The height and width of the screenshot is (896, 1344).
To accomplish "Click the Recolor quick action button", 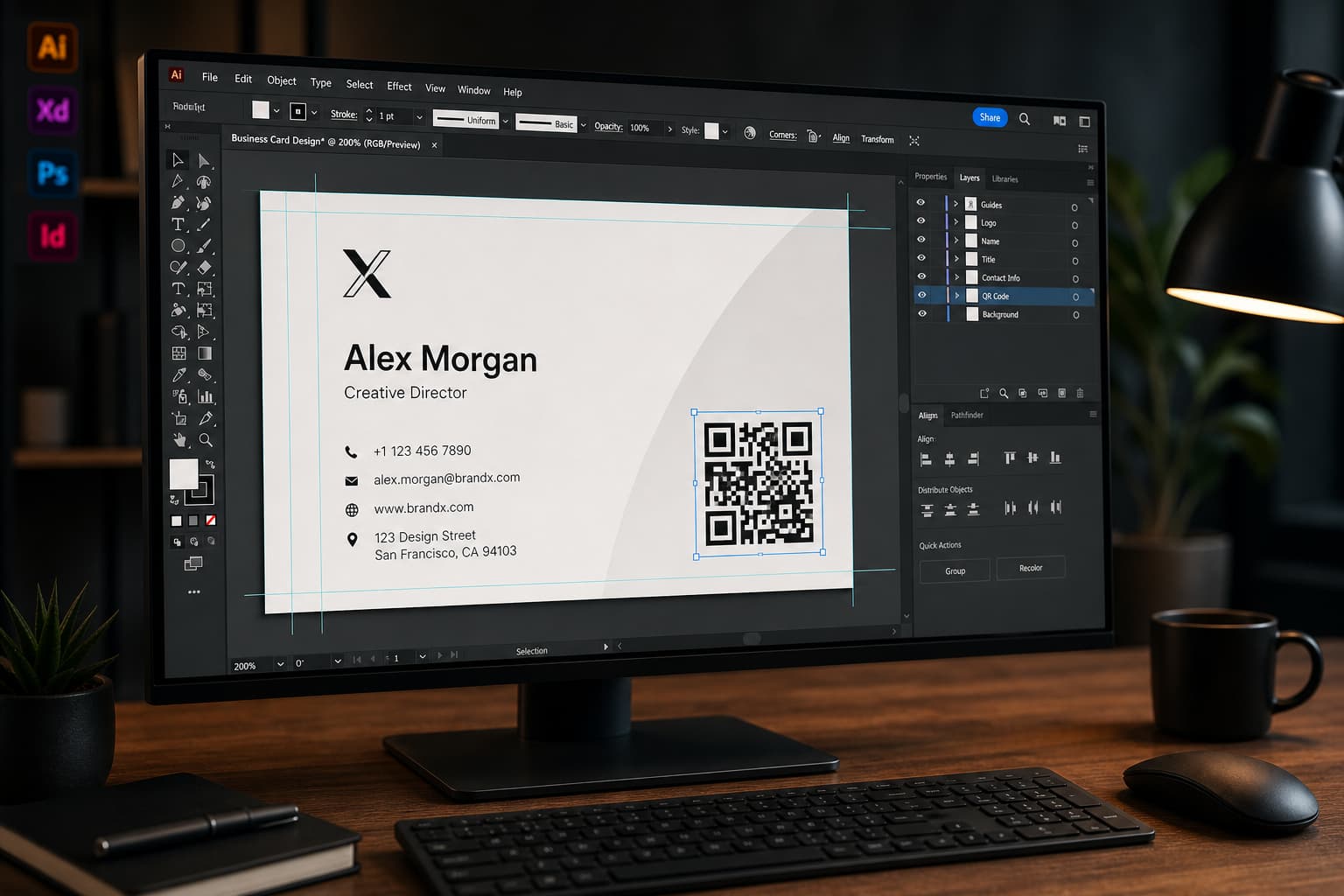I will [x=1031, y=568].
